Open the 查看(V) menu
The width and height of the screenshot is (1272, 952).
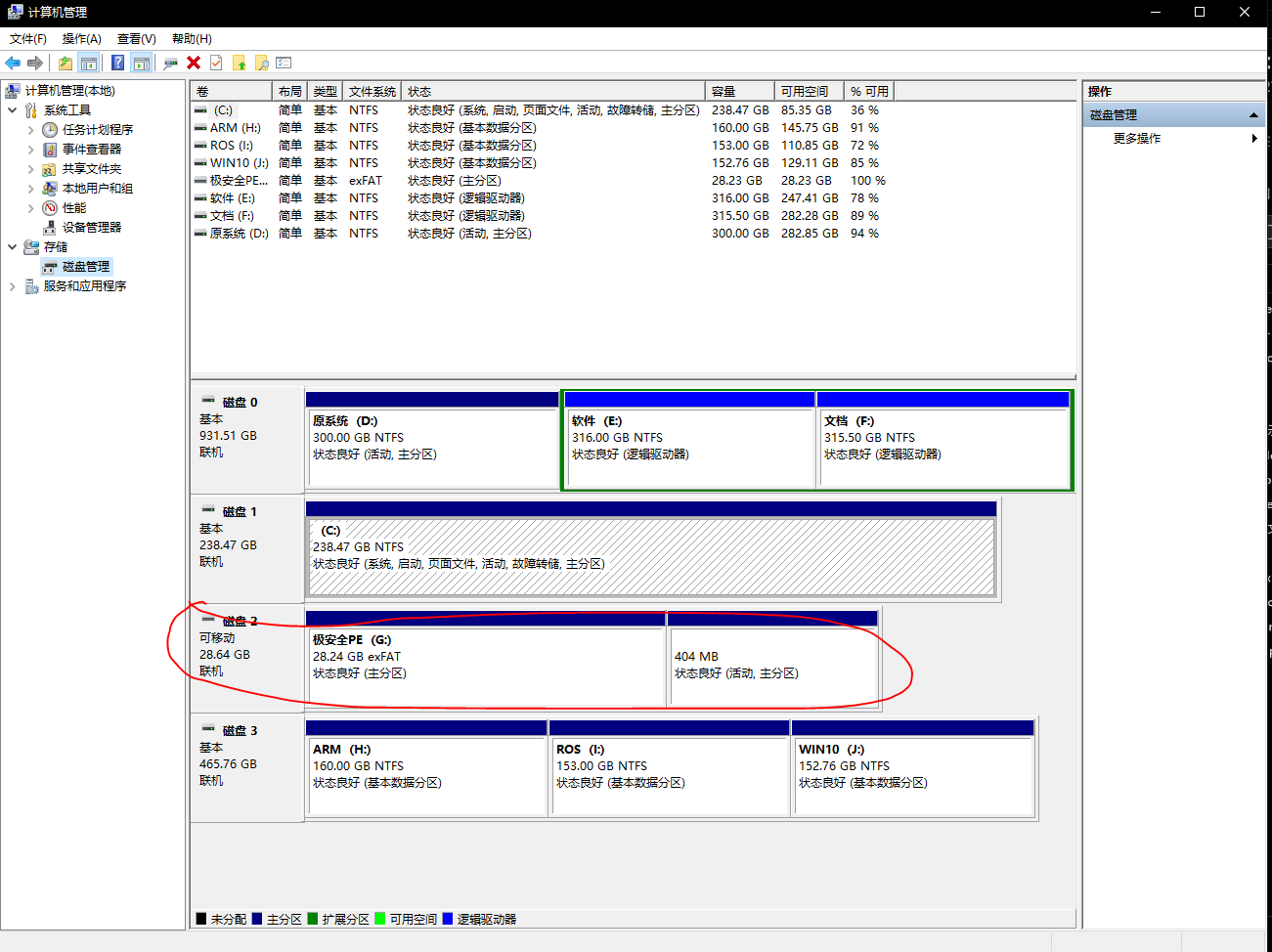pyautogui.click(x=137, y=39)
